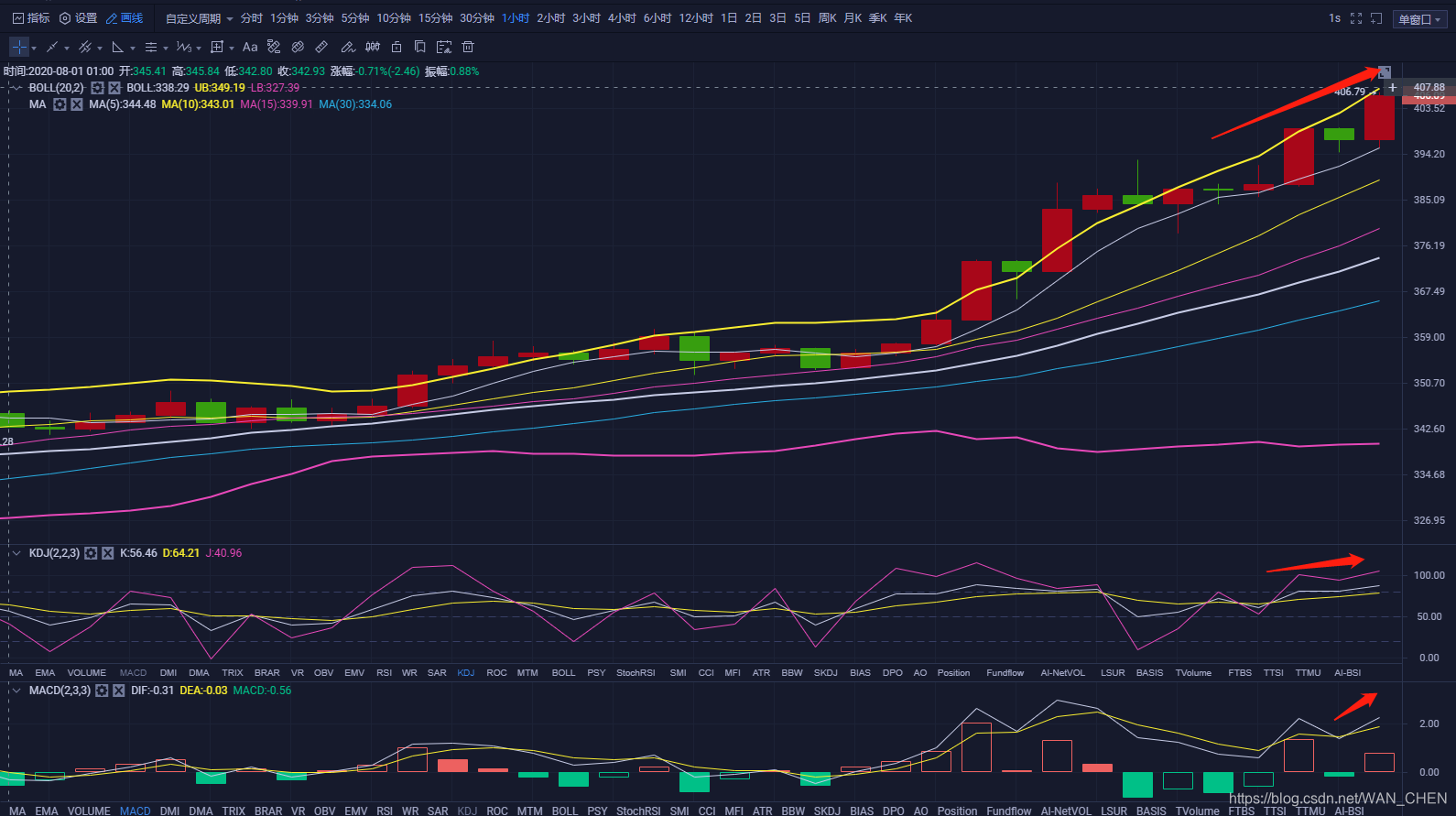Screen dimensions: 1456x816
Task: Expand the horizontal lines tool dropdown arrow
Action: 166,48
